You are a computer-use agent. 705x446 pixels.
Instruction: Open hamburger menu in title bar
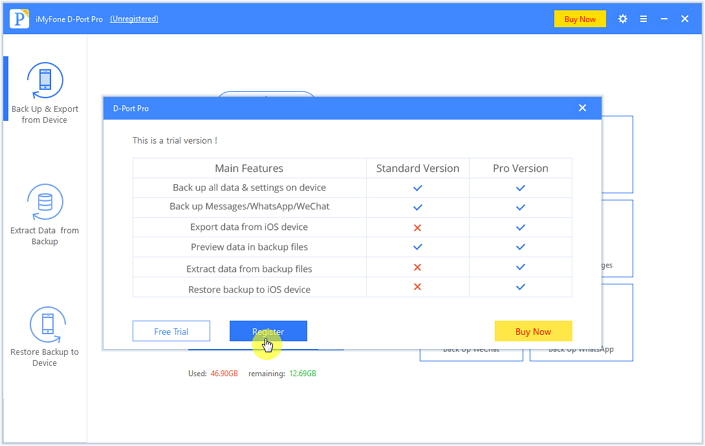pyautogui.click(x=643, y=19)
